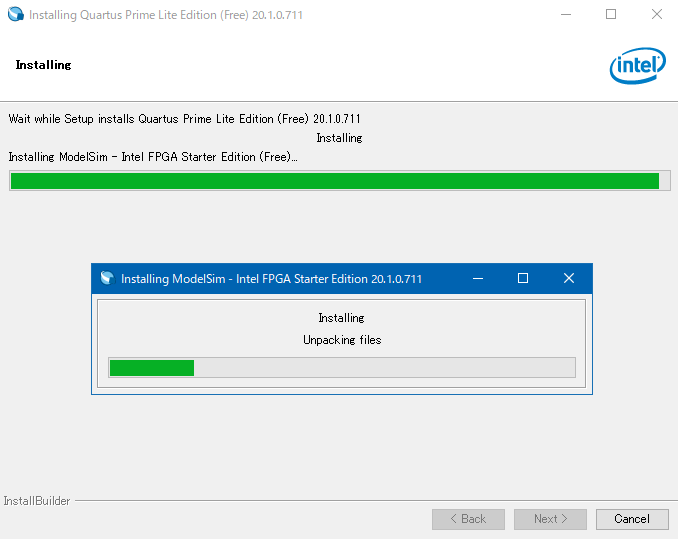The width and height of the screenshot is (678, 539).
Task: Click the Quartus Prime installer title bar icon
Action: click(x=15, y=15)
